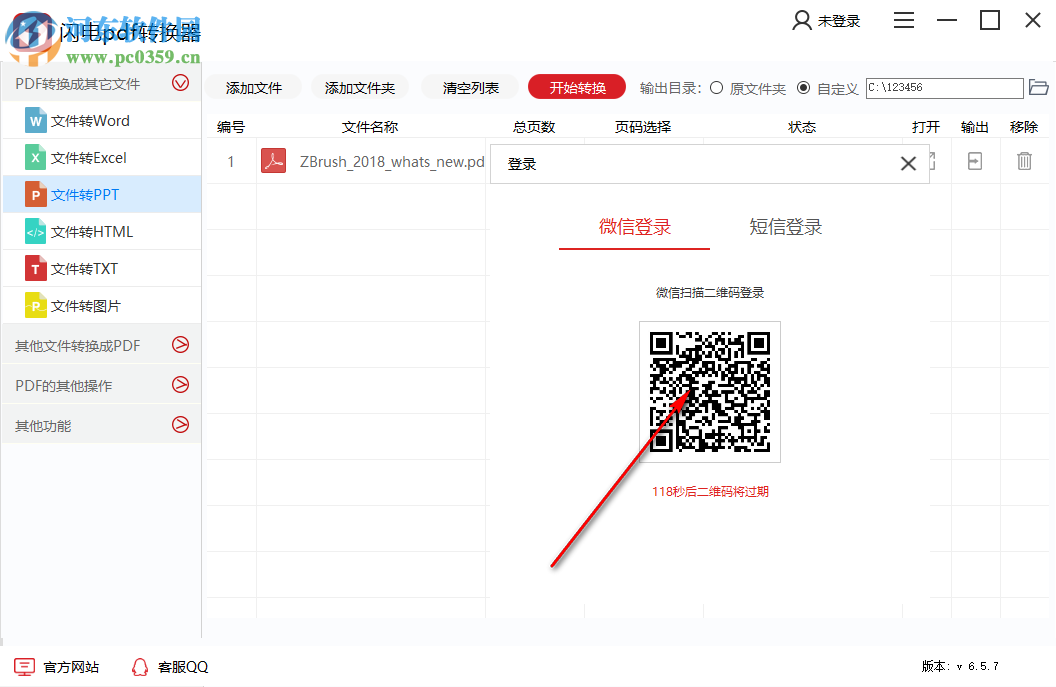Click the 清空列表 button
Screen dimensions: 1056x687
(x=470, y=88)
